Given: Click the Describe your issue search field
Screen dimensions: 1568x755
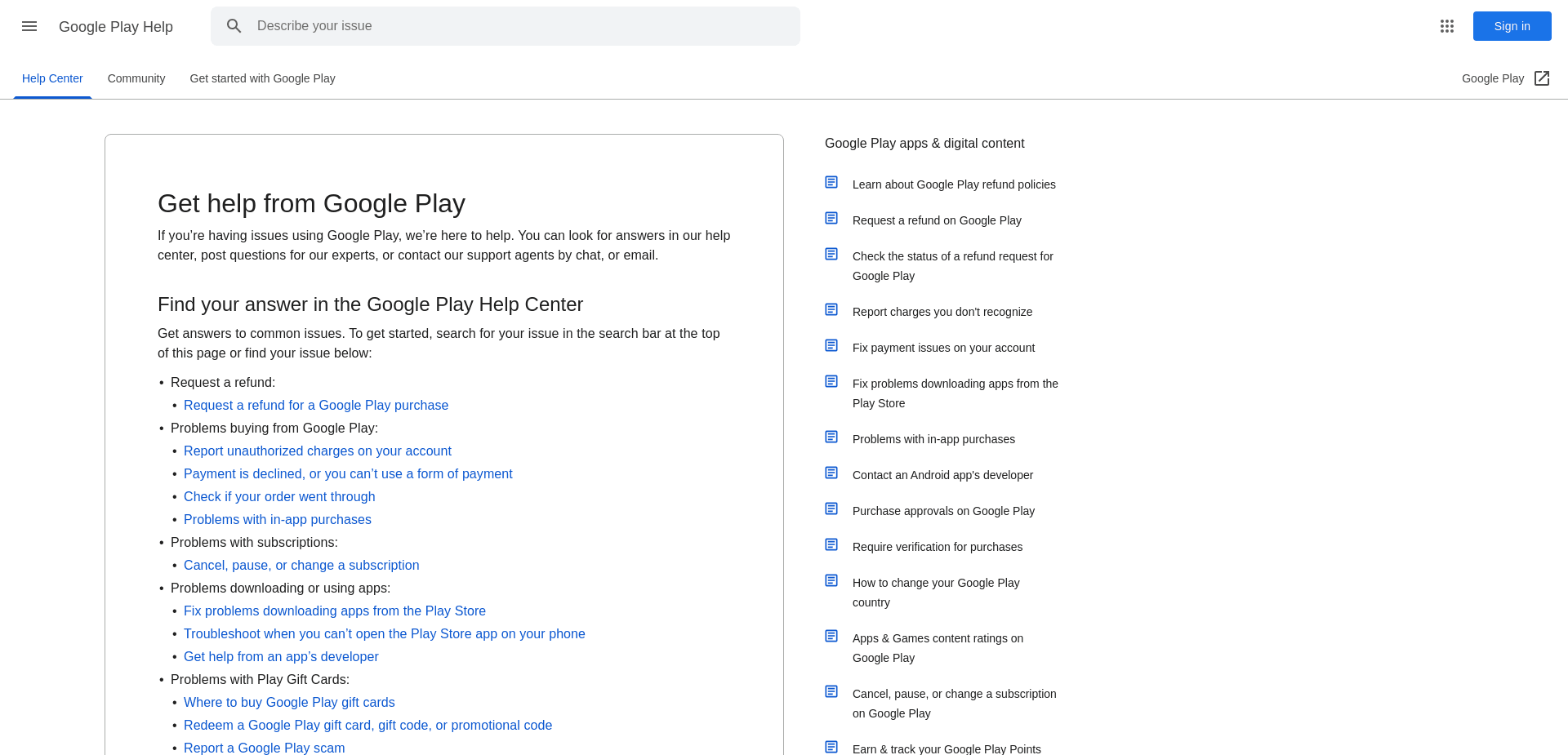Looking at the screenshot, I should click(x=505, y=25).
